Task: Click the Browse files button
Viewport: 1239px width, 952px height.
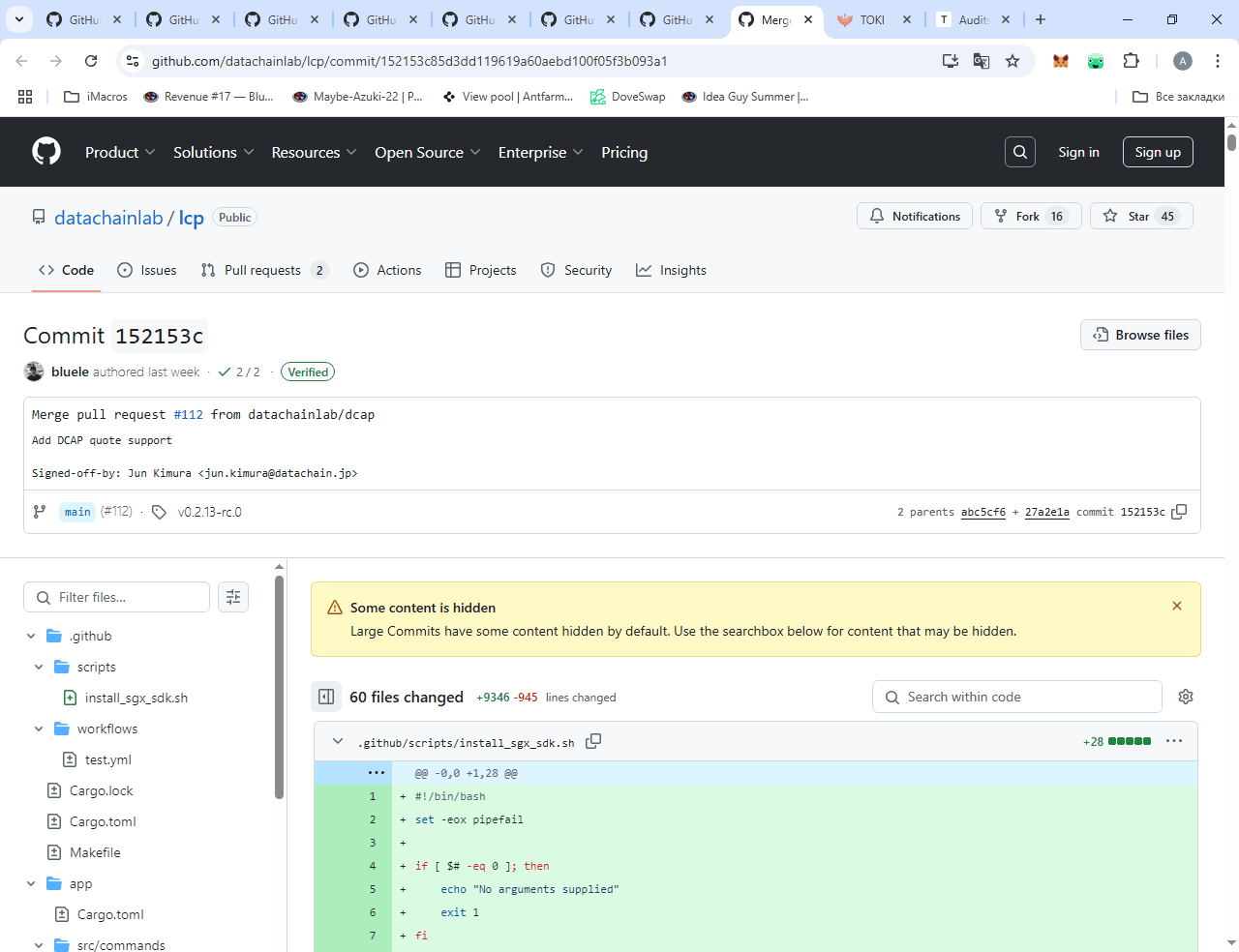Action: pos(1140,335)
